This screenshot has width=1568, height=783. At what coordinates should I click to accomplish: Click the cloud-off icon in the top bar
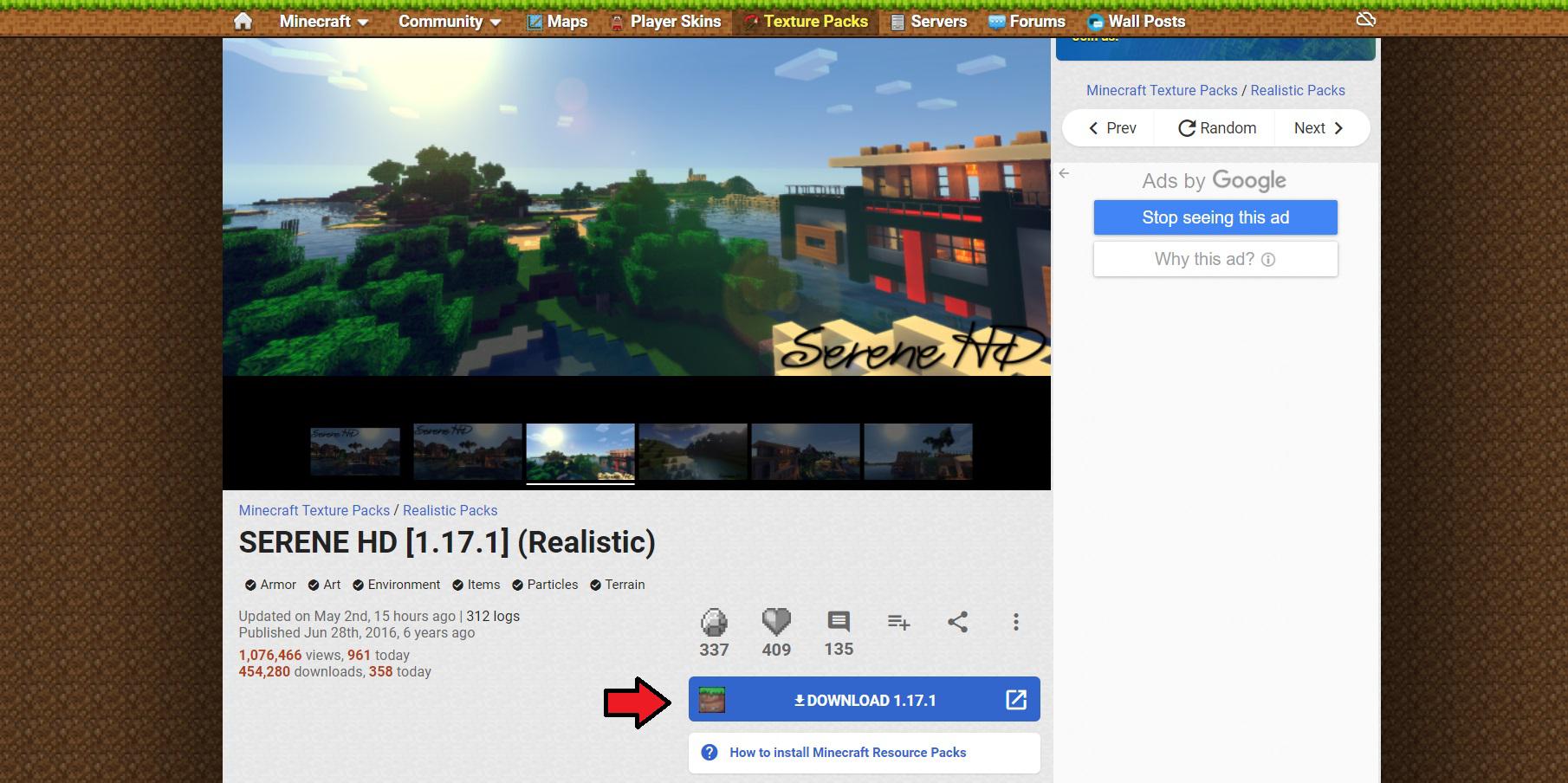tap(1365, 20)
